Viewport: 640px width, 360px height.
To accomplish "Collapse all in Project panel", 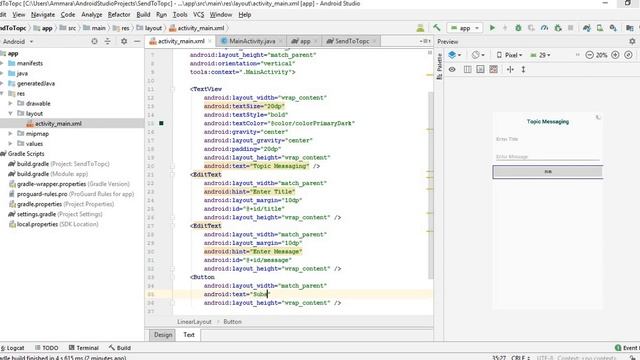I will tap(107, 41).
